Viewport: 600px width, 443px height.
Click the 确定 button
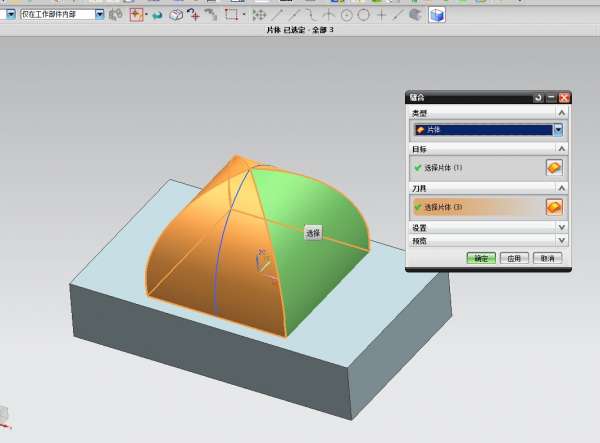481,258
